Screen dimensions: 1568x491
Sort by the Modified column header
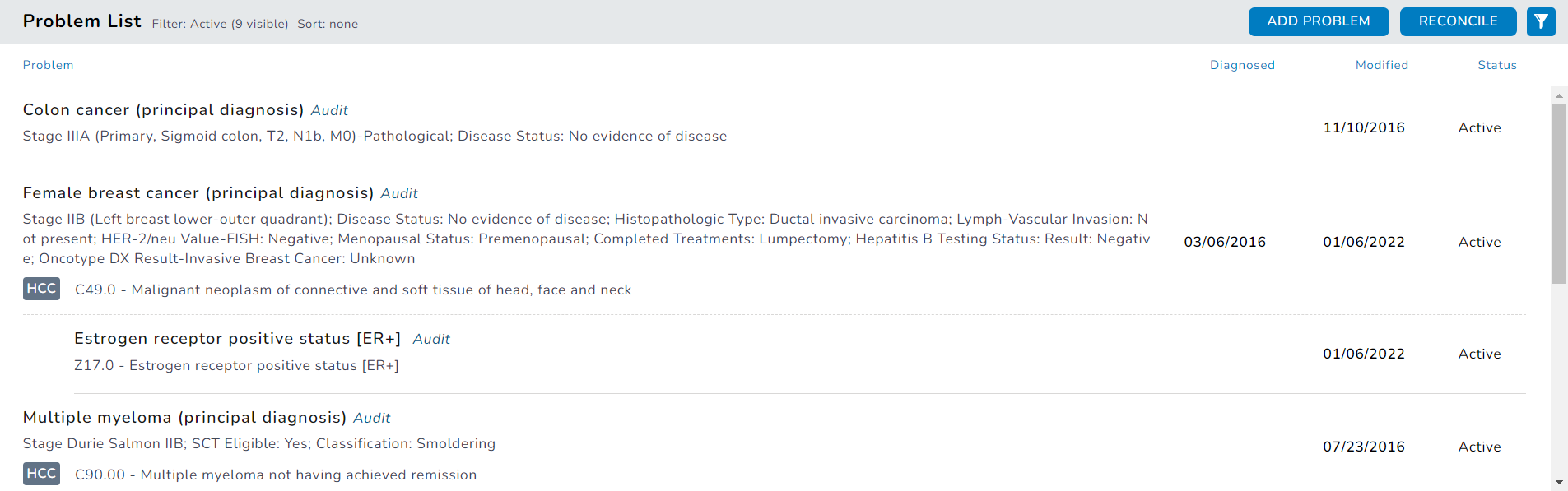click(1382, 65)
